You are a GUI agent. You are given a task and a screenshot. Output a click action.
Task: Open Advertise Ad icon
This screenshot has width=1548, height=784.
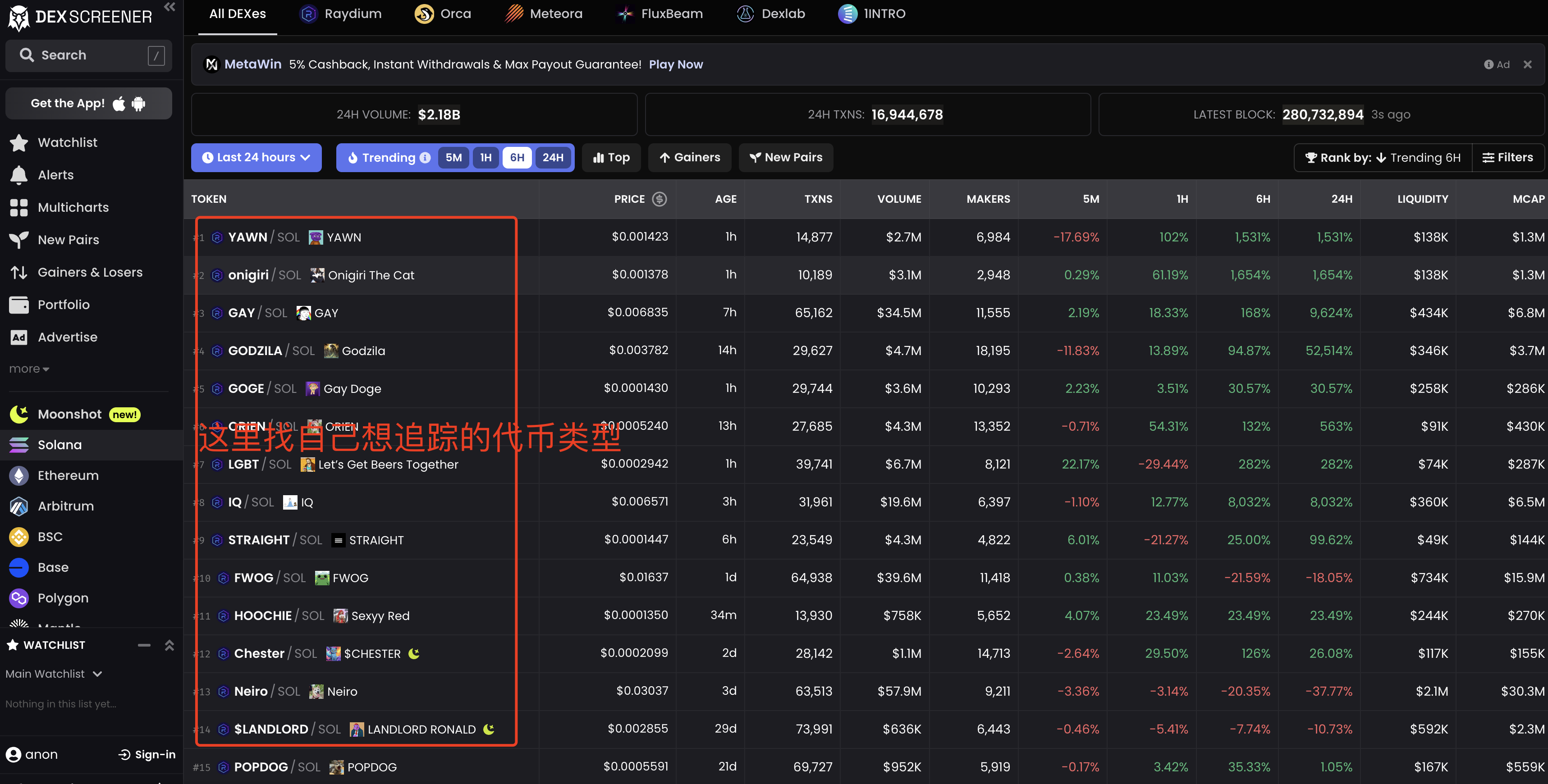18,337
